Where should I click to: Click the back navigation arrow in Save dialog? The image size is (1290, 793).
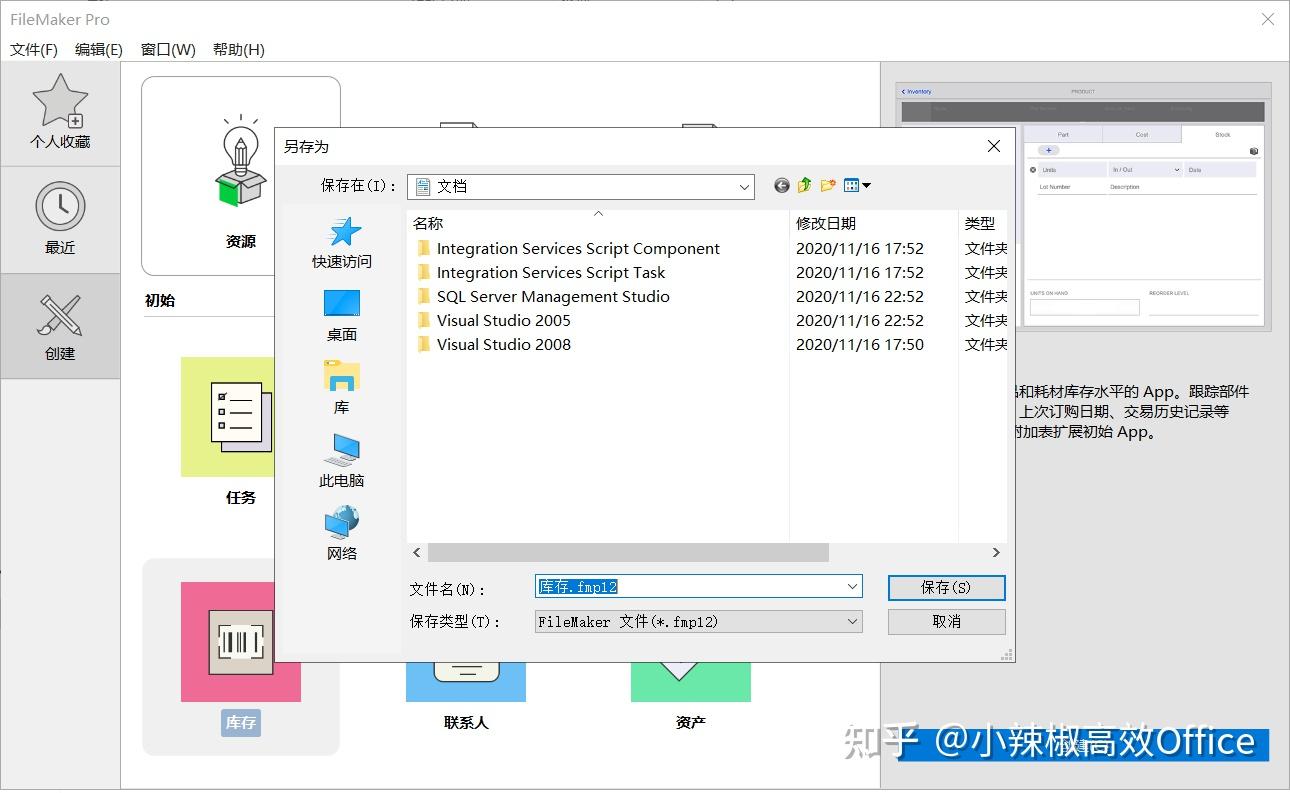(x=781, y=185)
